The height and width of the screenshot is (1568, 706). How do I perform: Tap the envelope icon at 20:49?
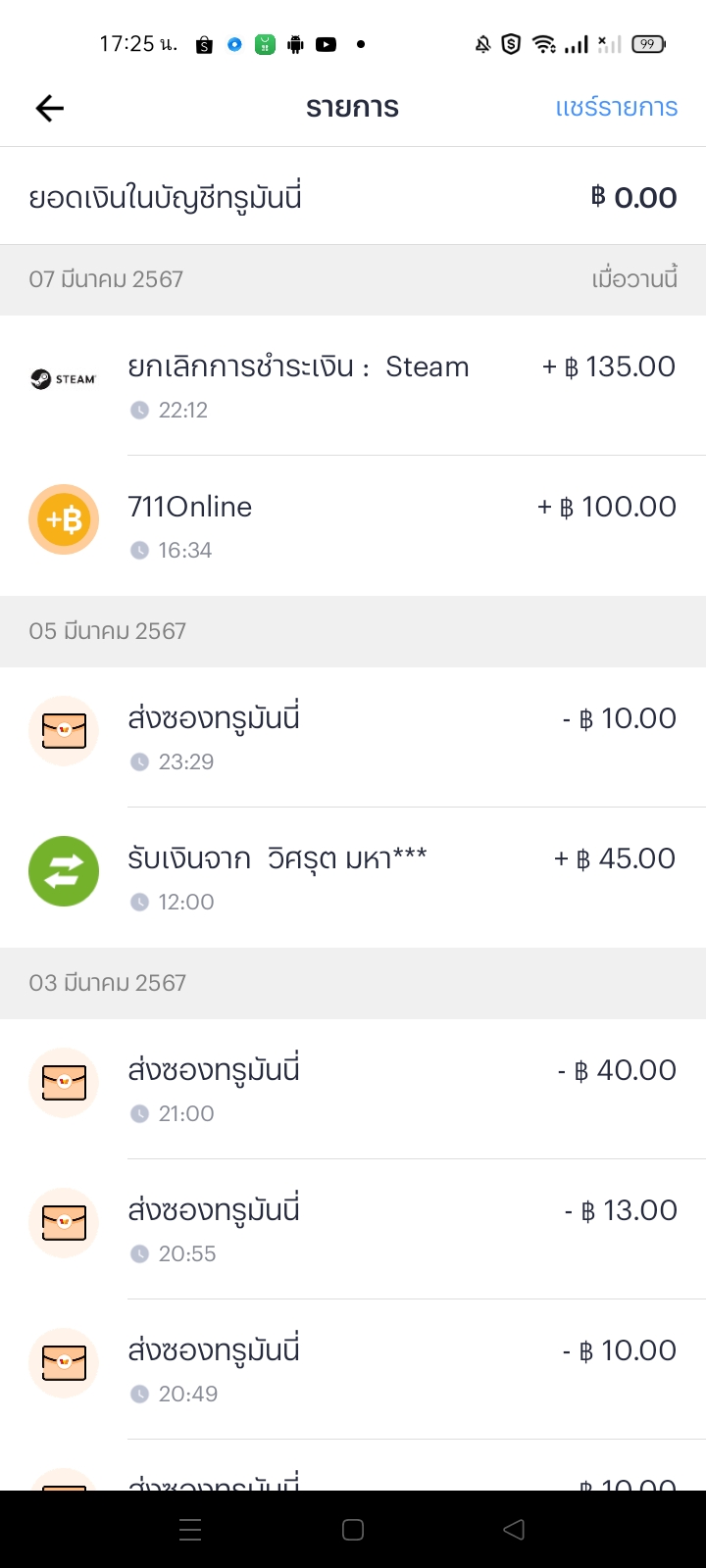[64, 1363]
